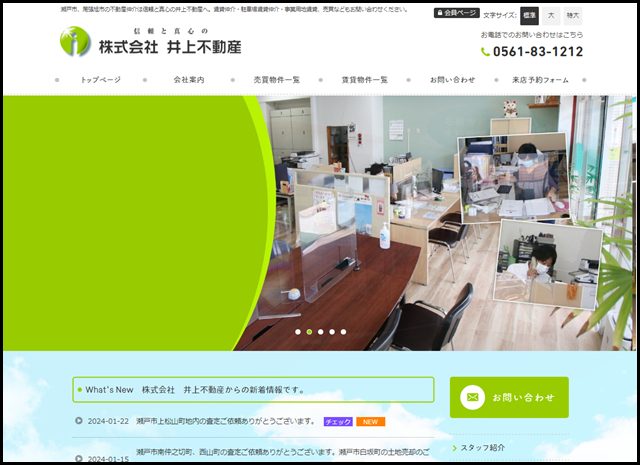The image size is (640, 465).
Task: Click the arrow icon beside 2024-01-15
Action: click(79, 459)
